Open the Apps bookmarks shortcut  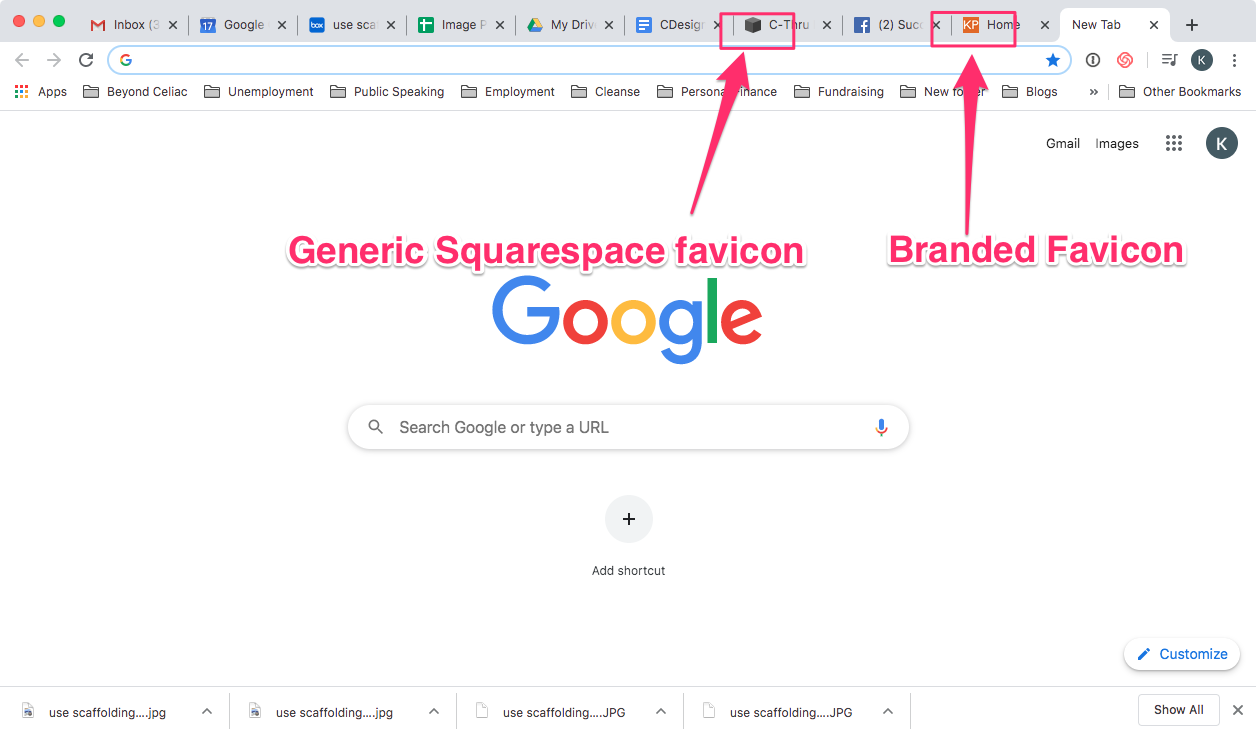click(40, 91)
